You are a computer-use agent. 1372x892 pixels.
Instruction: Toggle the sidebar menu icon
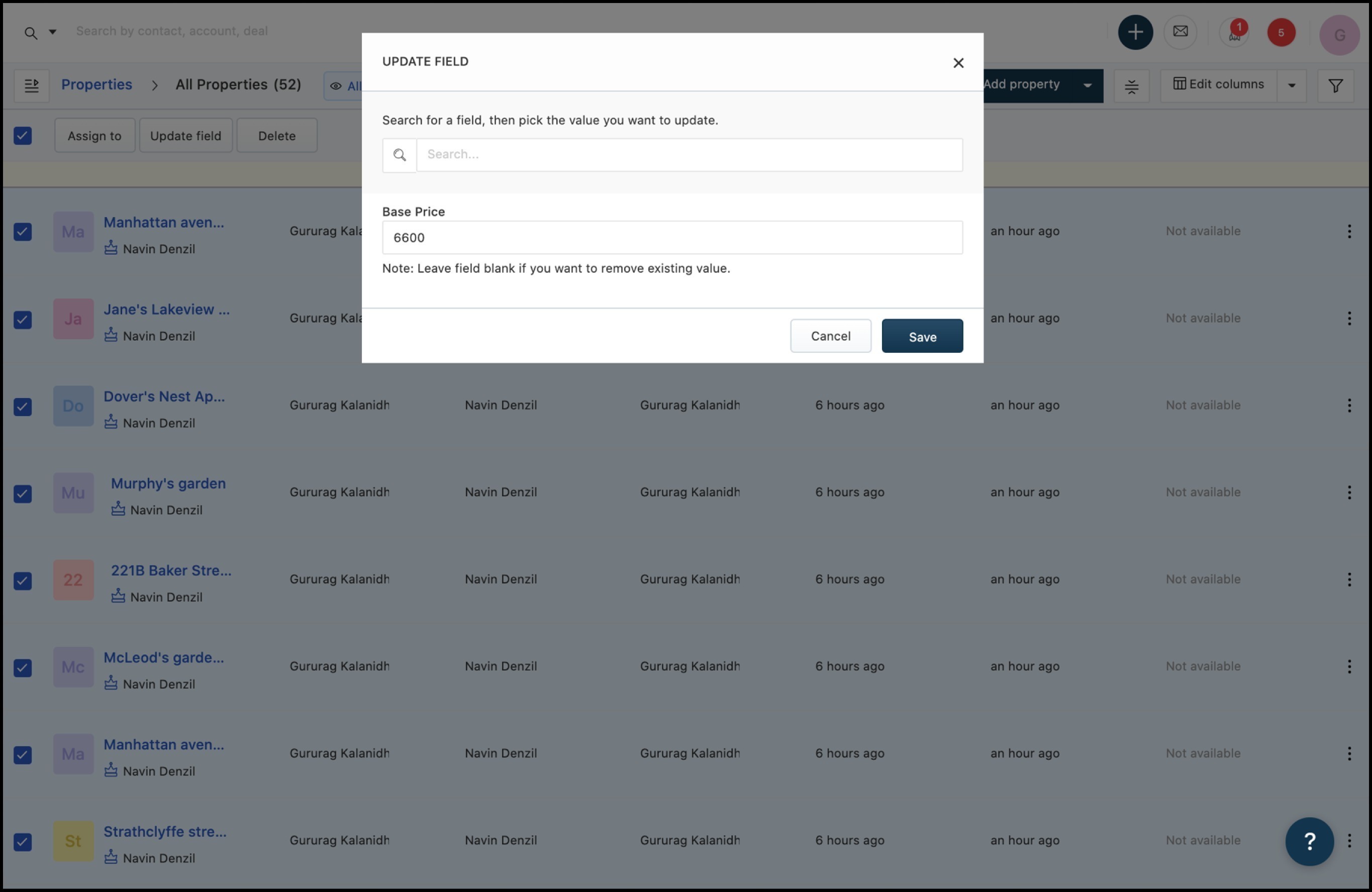(x=32, y=86)
